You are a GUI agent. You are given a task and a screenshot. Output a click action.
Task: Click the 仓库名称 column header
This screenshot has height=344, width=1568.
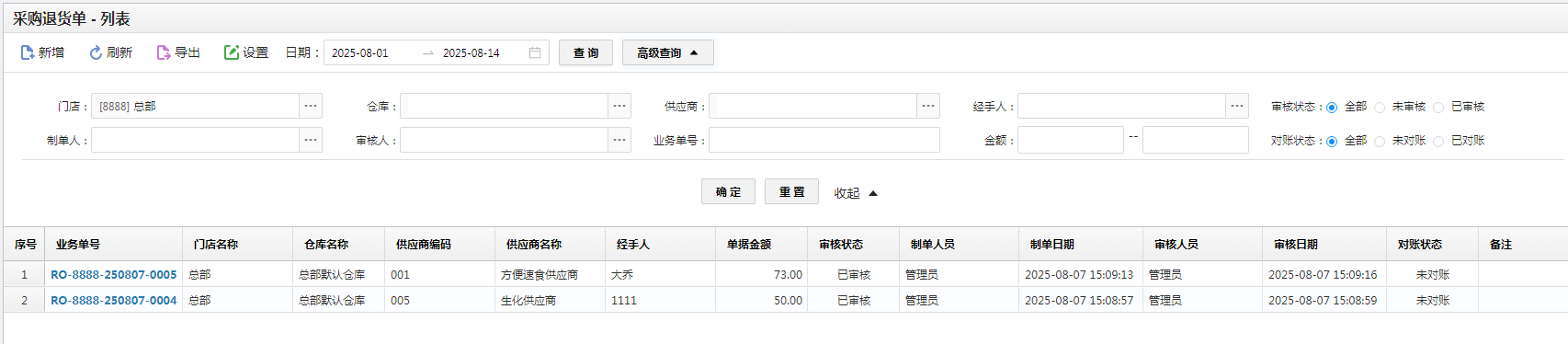coord(338,244)
